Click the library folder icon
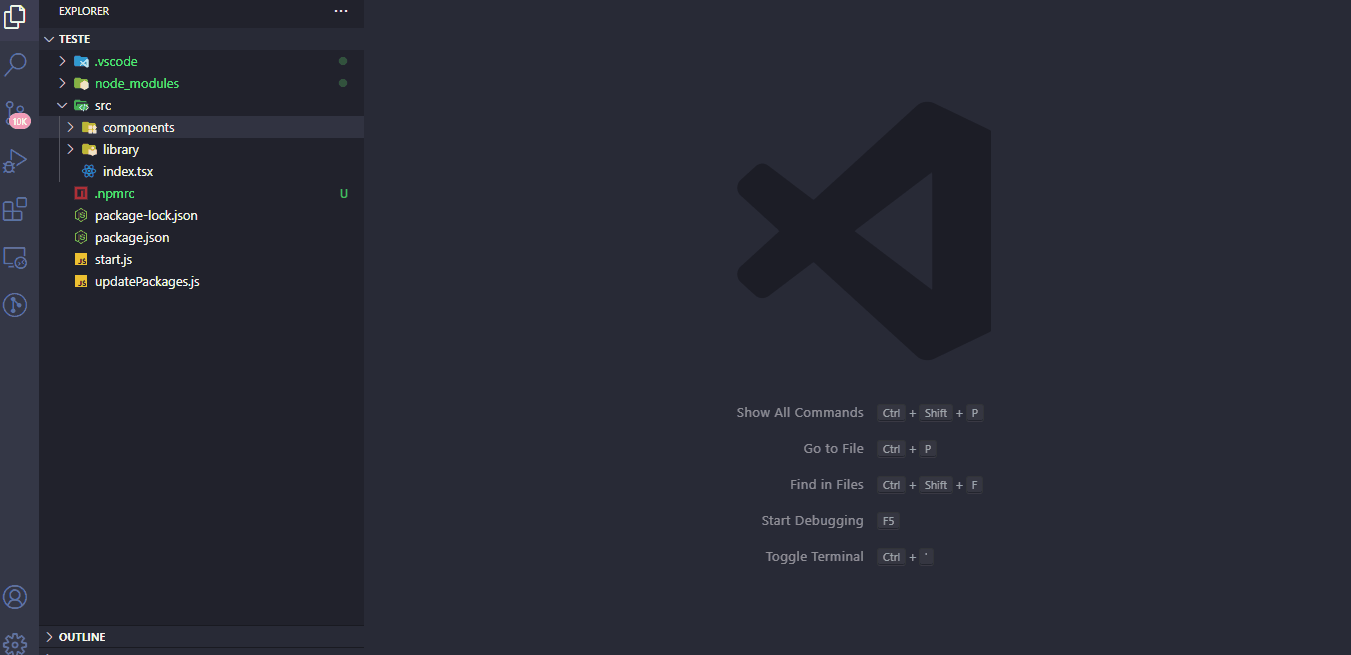1351x655 pixels. [x=89, y=149]
